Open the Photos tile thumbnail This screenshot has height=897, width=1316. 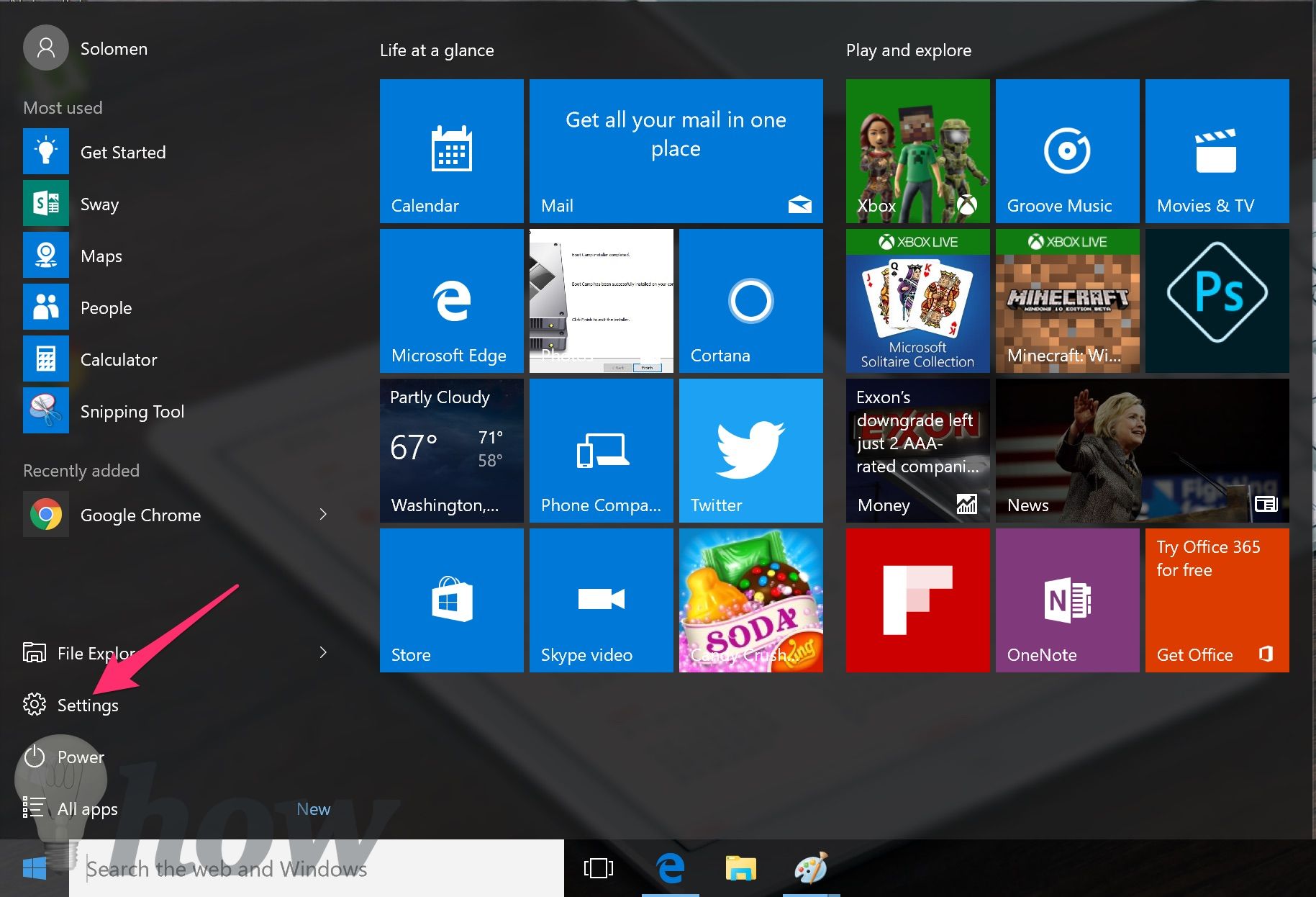coord(601,300)
